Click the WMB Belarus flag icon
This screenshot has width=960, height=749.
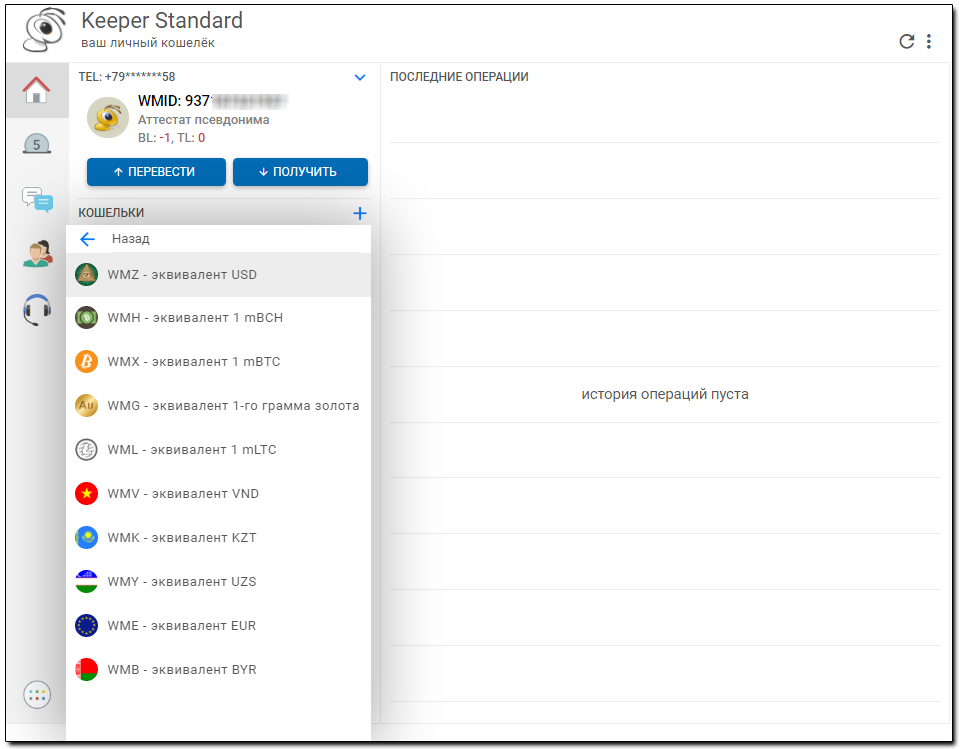pyautogui.click(x=86, y=670)
